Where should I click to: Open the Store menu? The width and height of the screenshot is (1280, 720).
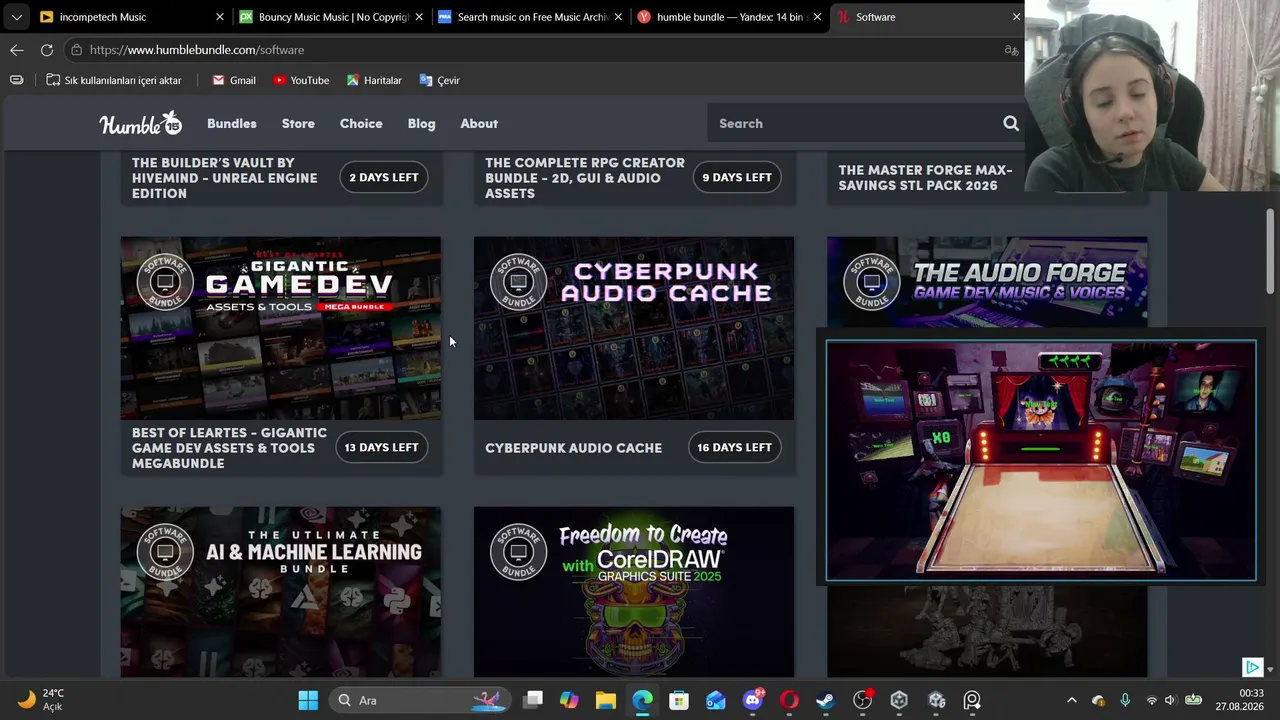298,123
